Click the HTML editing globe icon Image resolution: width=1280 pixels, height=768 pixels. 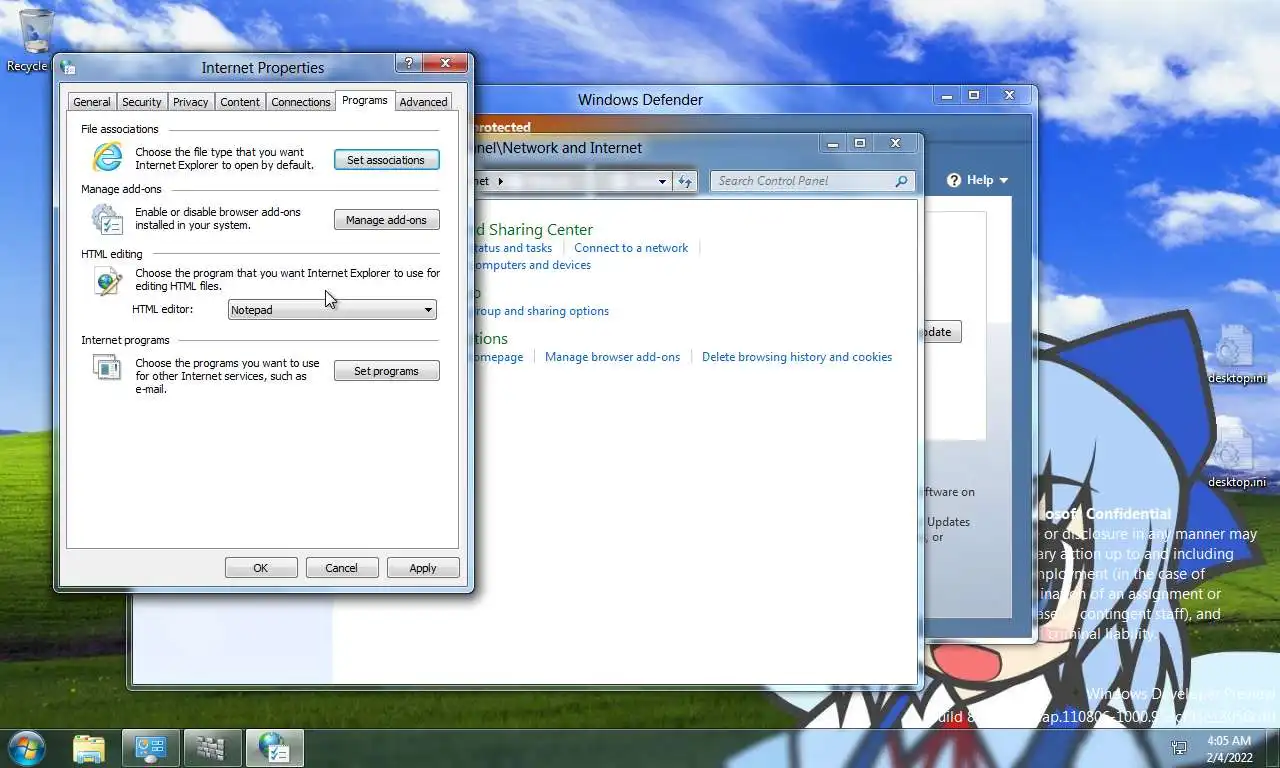pos(107,280)
